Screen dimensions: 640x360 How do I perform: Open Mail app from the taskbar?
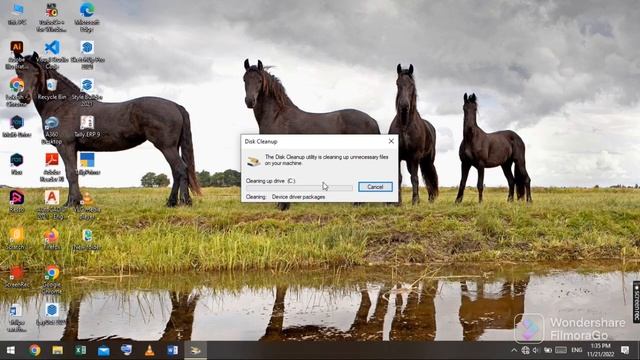click(x=103, y=350)
